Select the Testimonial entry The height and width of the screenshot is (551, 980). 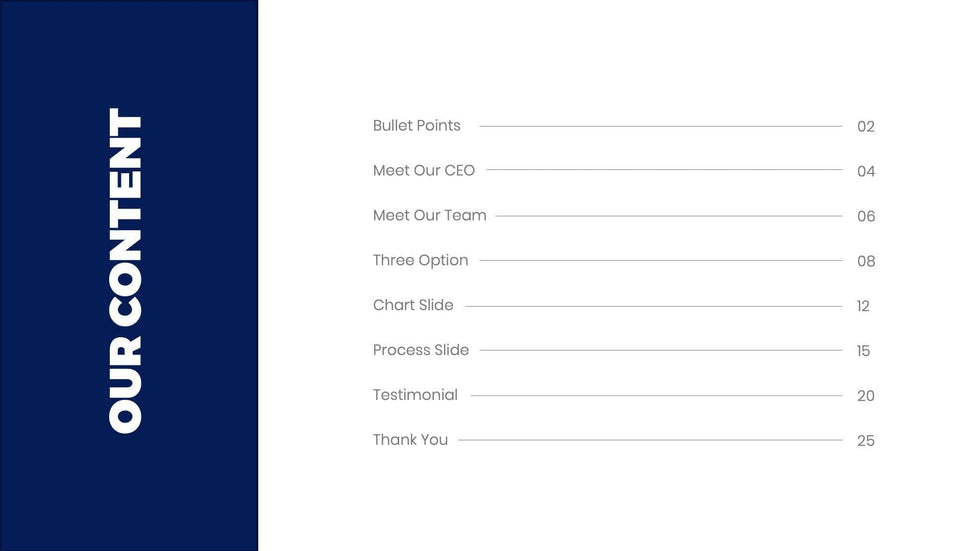point(415,395)
